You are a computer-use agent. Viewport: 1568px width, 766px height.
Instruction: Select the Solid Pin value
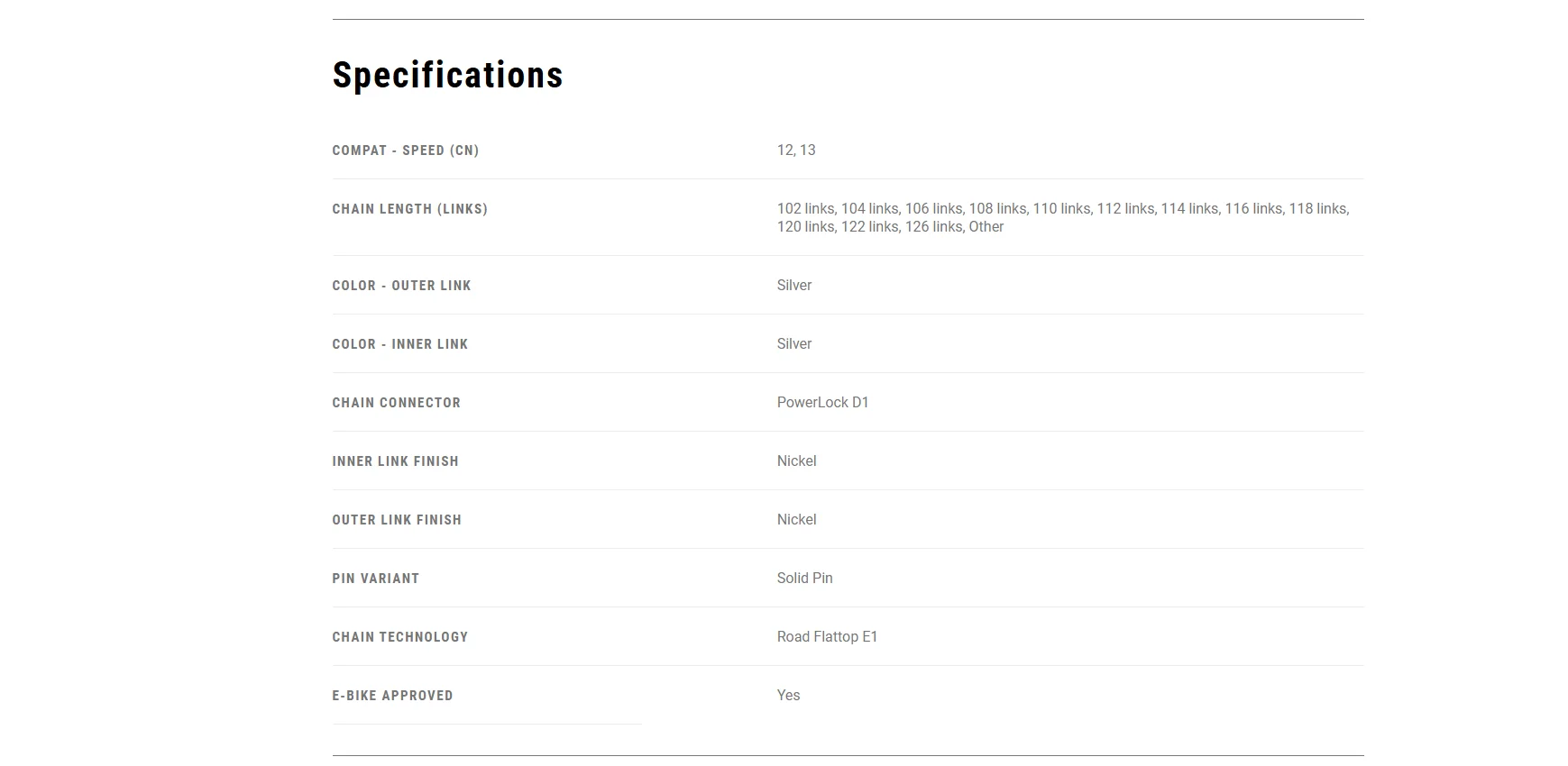tap(805, 579)
